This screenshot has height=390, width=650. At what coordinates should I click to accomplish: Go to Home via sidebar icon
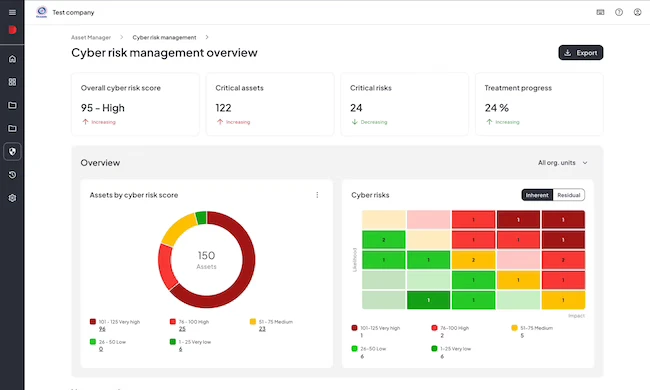click(12, 59)
